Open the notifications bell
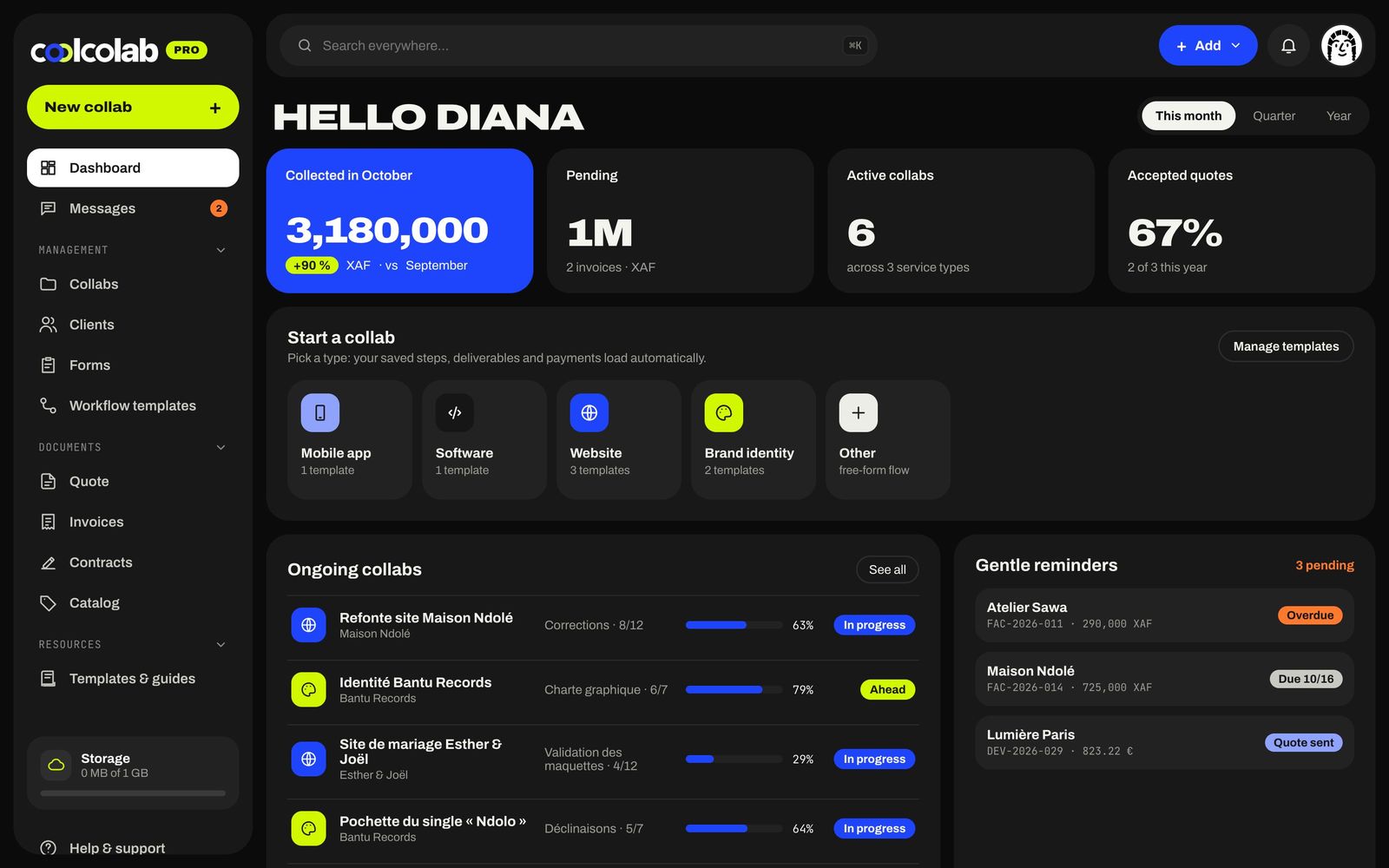 [1288, 46]
